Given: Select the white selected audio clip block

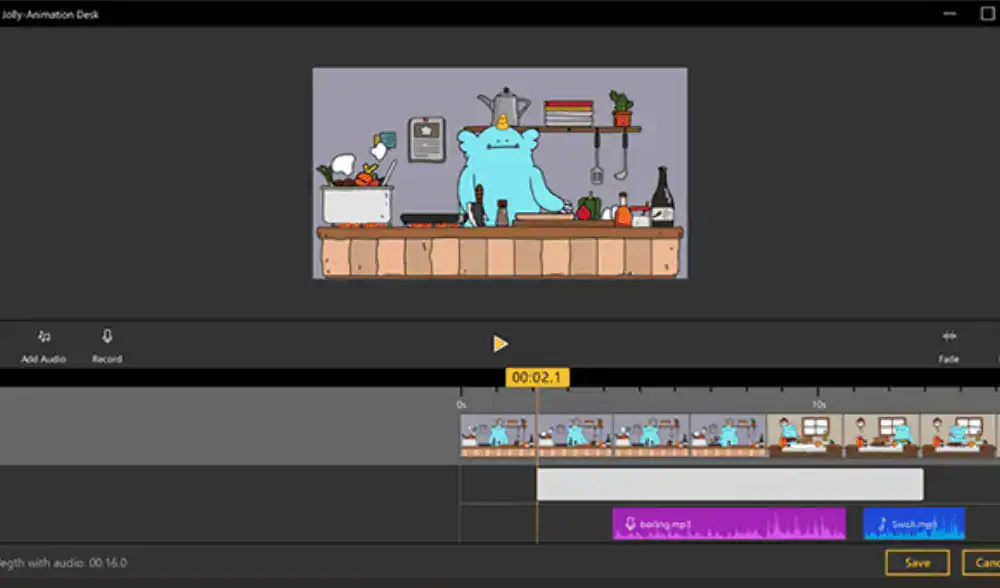Looking at the screenshot, I should [x=729, y=484].
